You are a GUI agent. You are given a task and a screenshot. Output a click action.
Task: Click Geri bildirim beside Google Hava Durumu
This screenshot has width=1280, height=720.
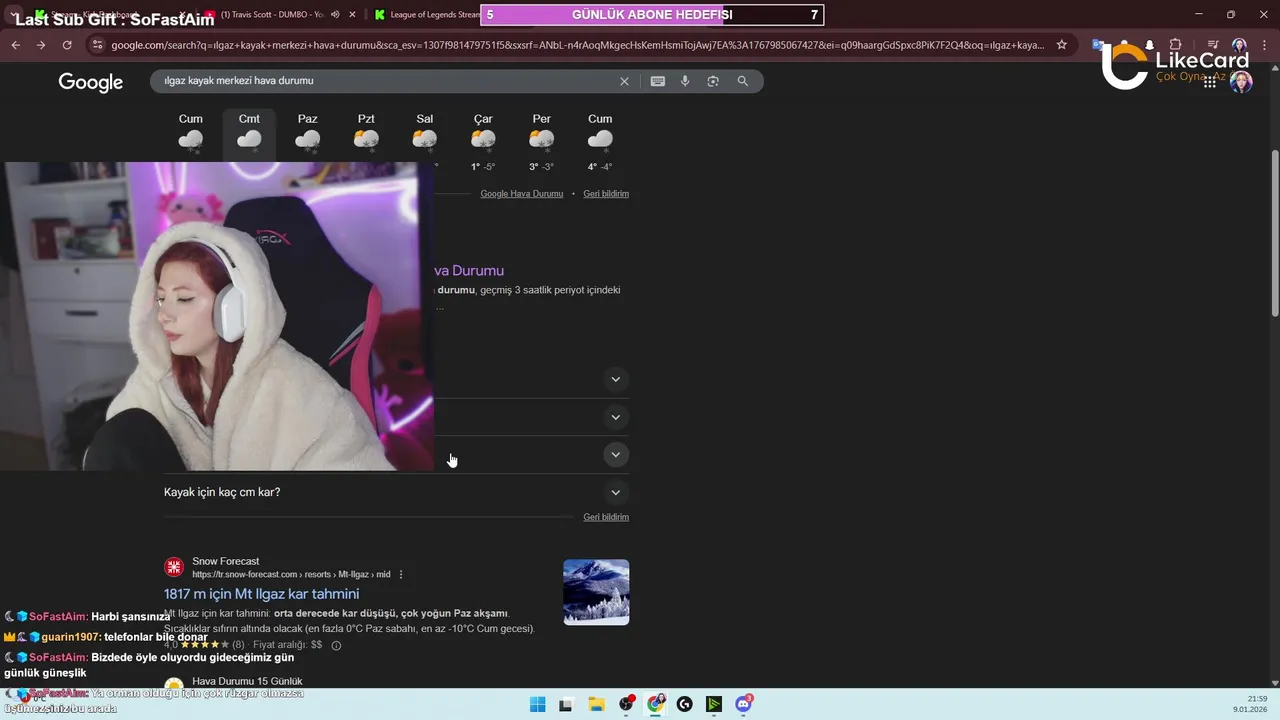tap(606, 194)
